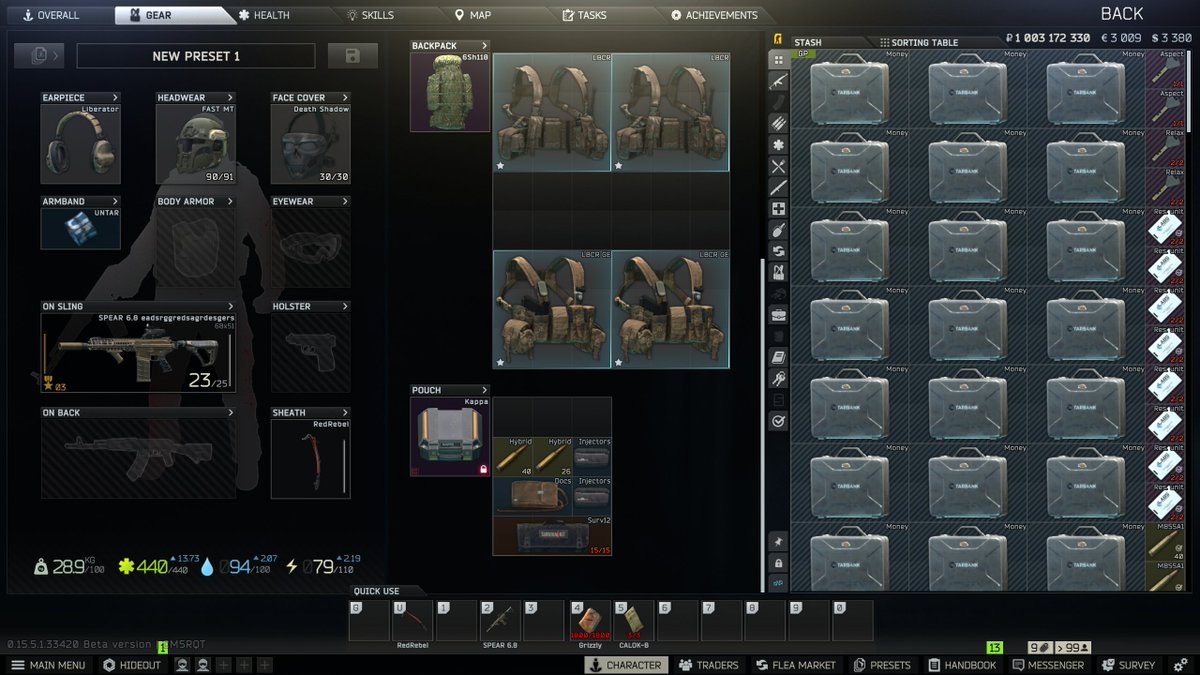Click the preset save floppy icon
The height and width of the screenshot is (675, 1200).
tap(352, 56)
